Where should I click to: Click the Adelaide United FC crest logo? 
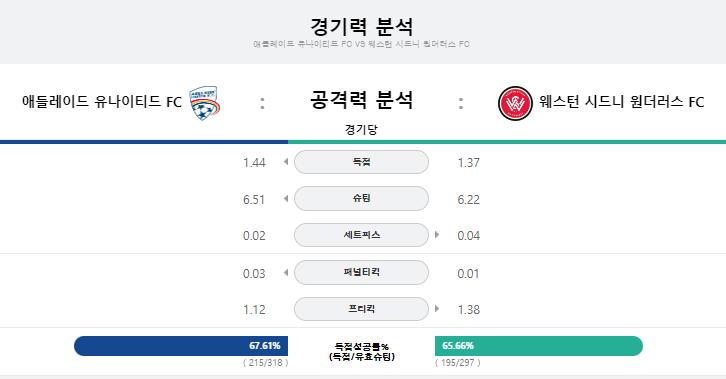(x=205, y=103)
